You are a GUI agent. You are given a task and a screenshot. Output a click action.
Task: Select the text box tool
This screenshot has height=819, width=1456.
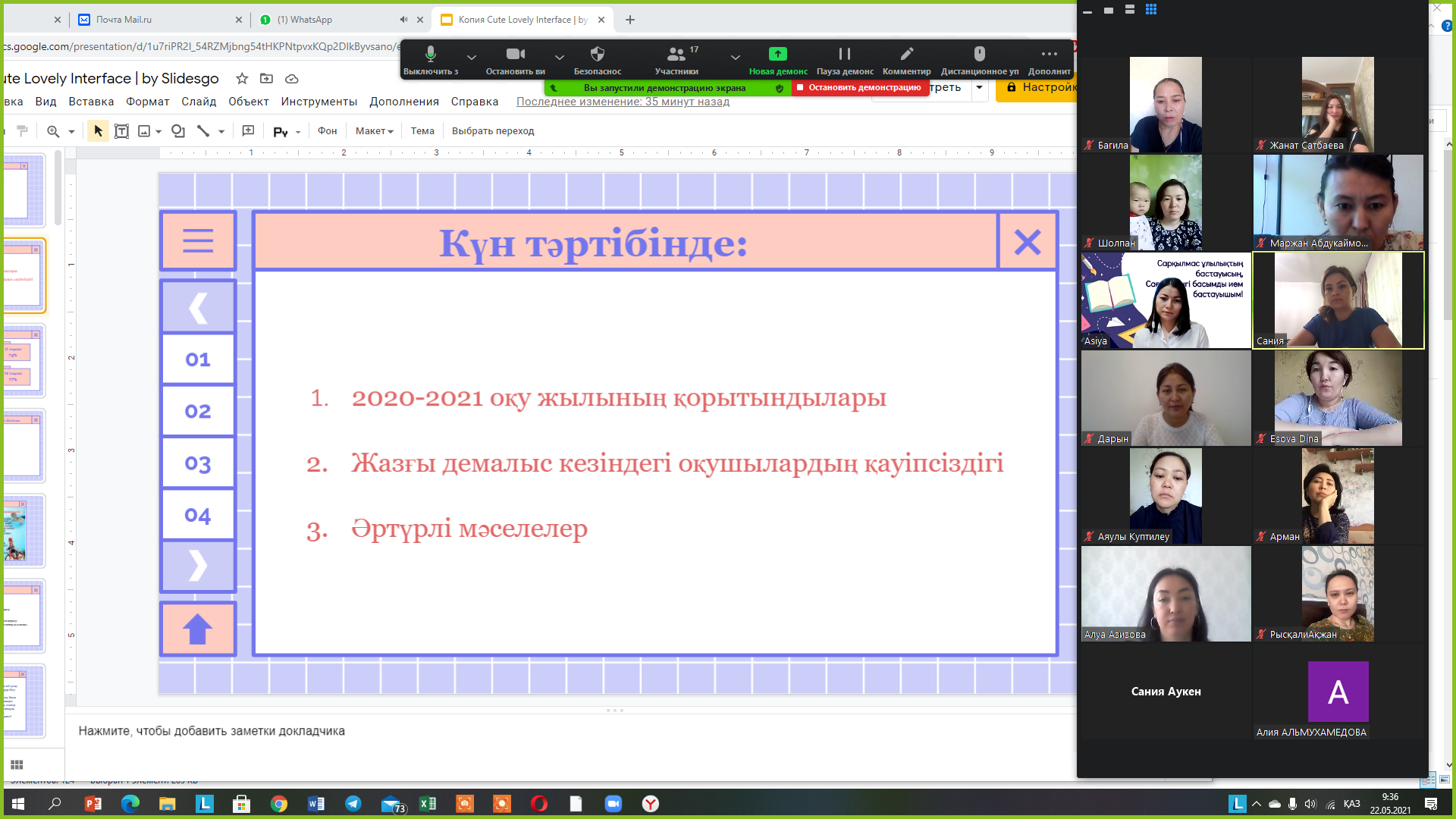121,131
